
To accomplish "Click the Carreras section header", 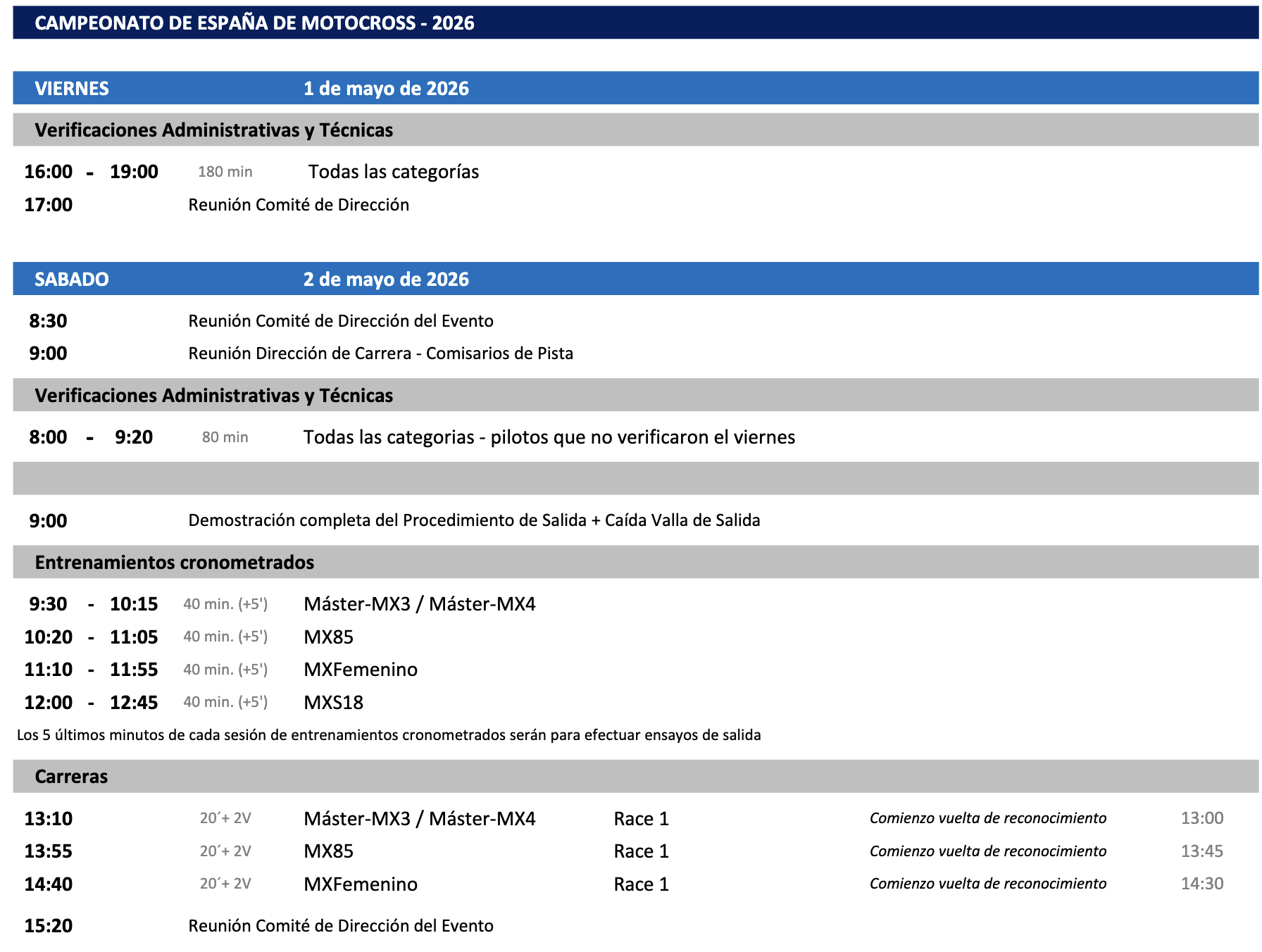I will point(71,777).
